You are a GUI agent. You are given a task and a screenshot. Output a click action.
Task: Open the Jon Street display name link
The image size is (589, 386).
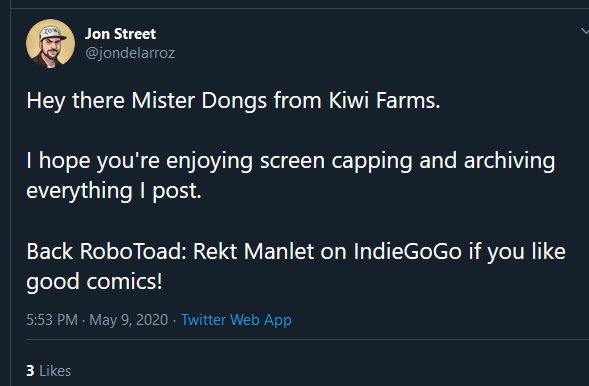coord(120,34)
